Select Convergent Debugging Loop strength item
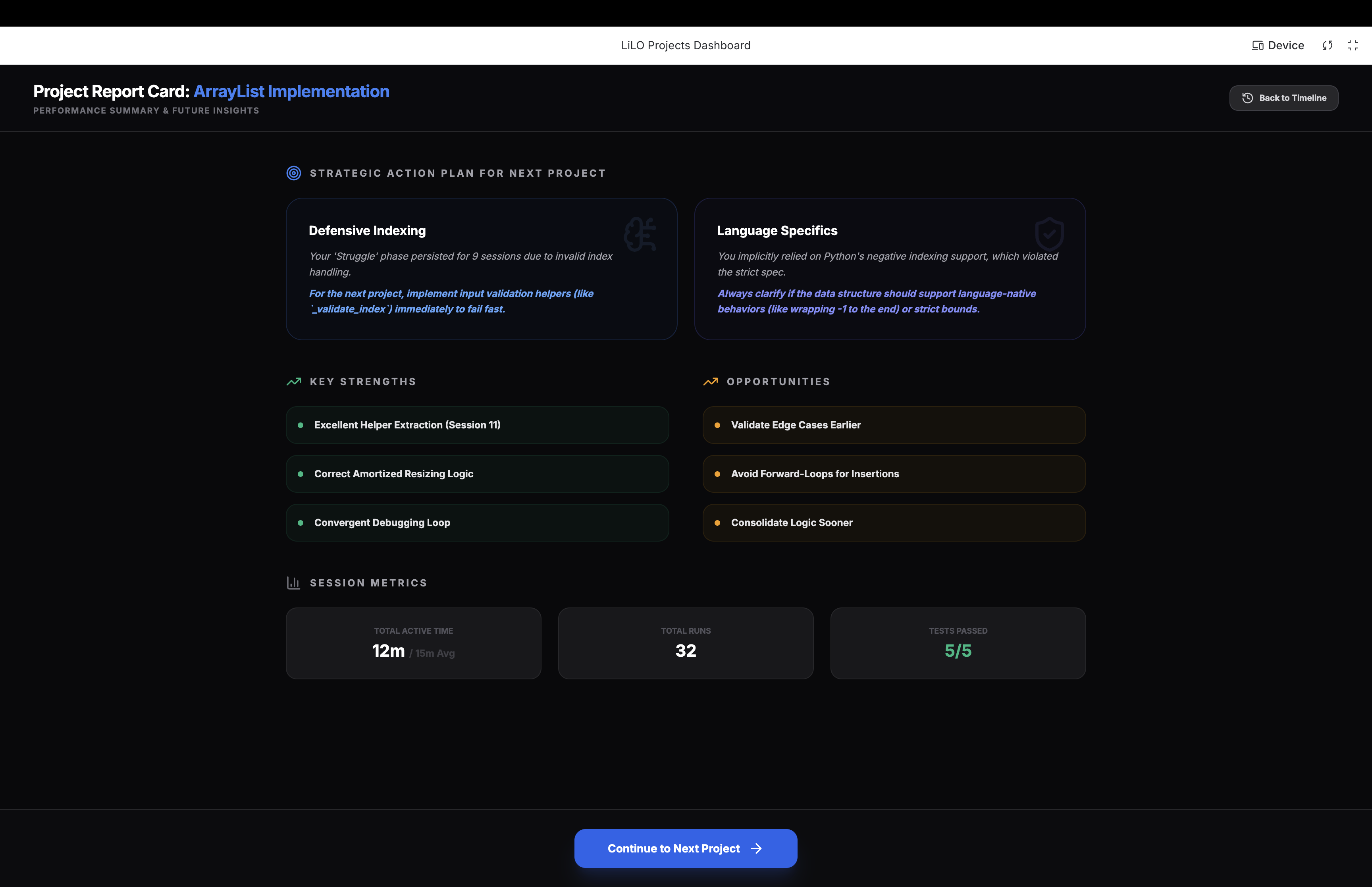 477,523
